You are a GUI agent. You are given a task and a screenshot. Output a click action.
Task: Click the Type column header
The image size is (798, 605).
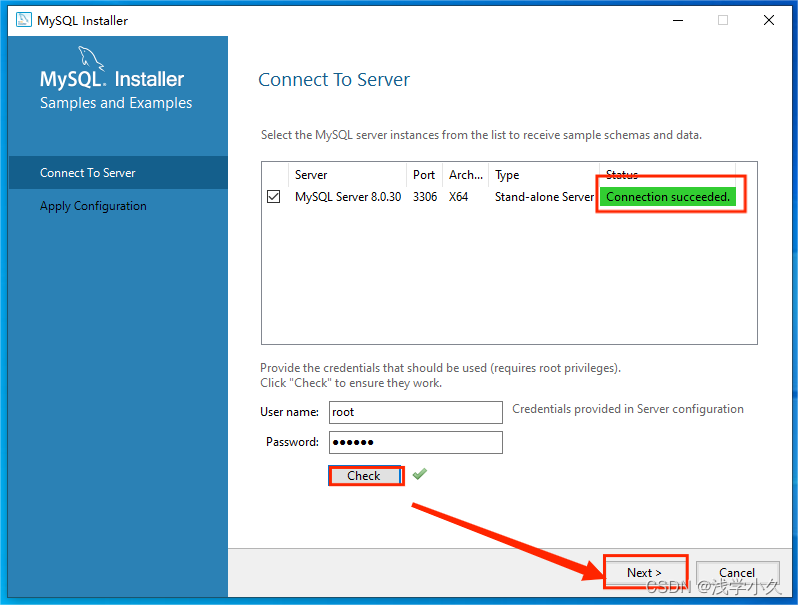544,175
